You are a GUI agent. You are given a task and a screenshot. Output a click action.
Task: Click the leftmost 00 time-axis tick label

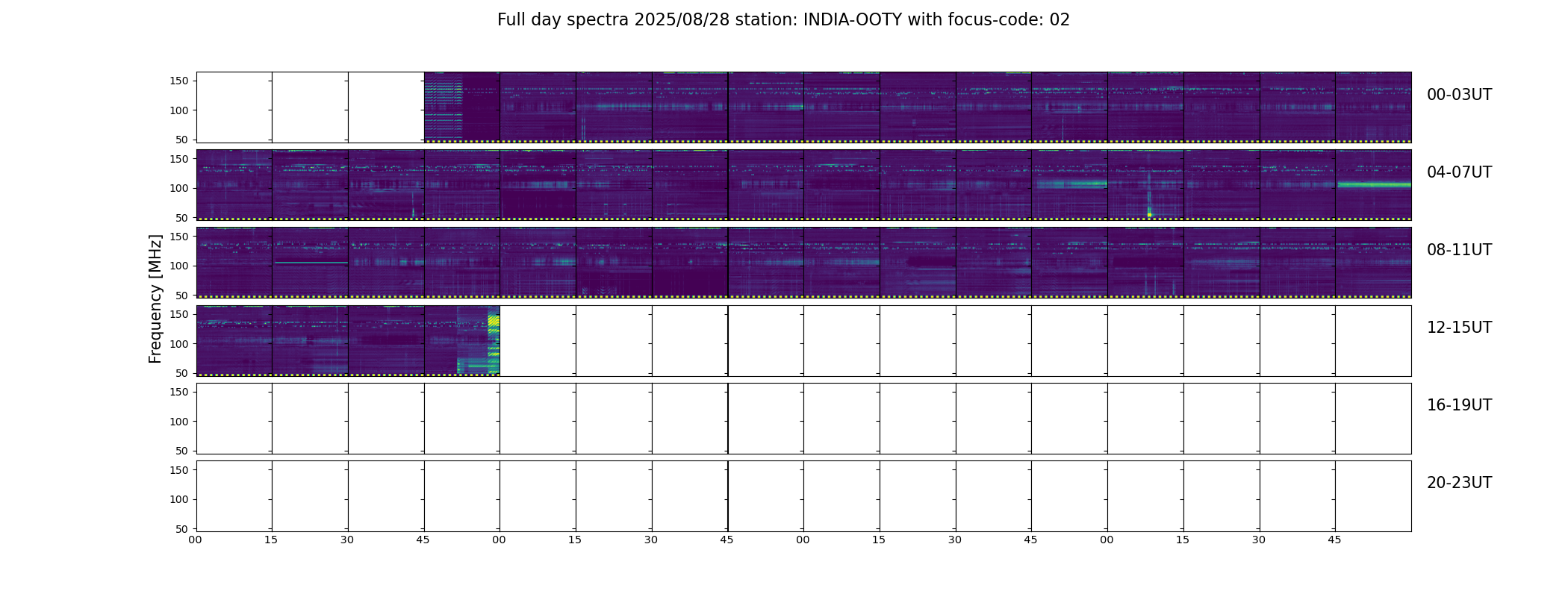coord(196,540)
